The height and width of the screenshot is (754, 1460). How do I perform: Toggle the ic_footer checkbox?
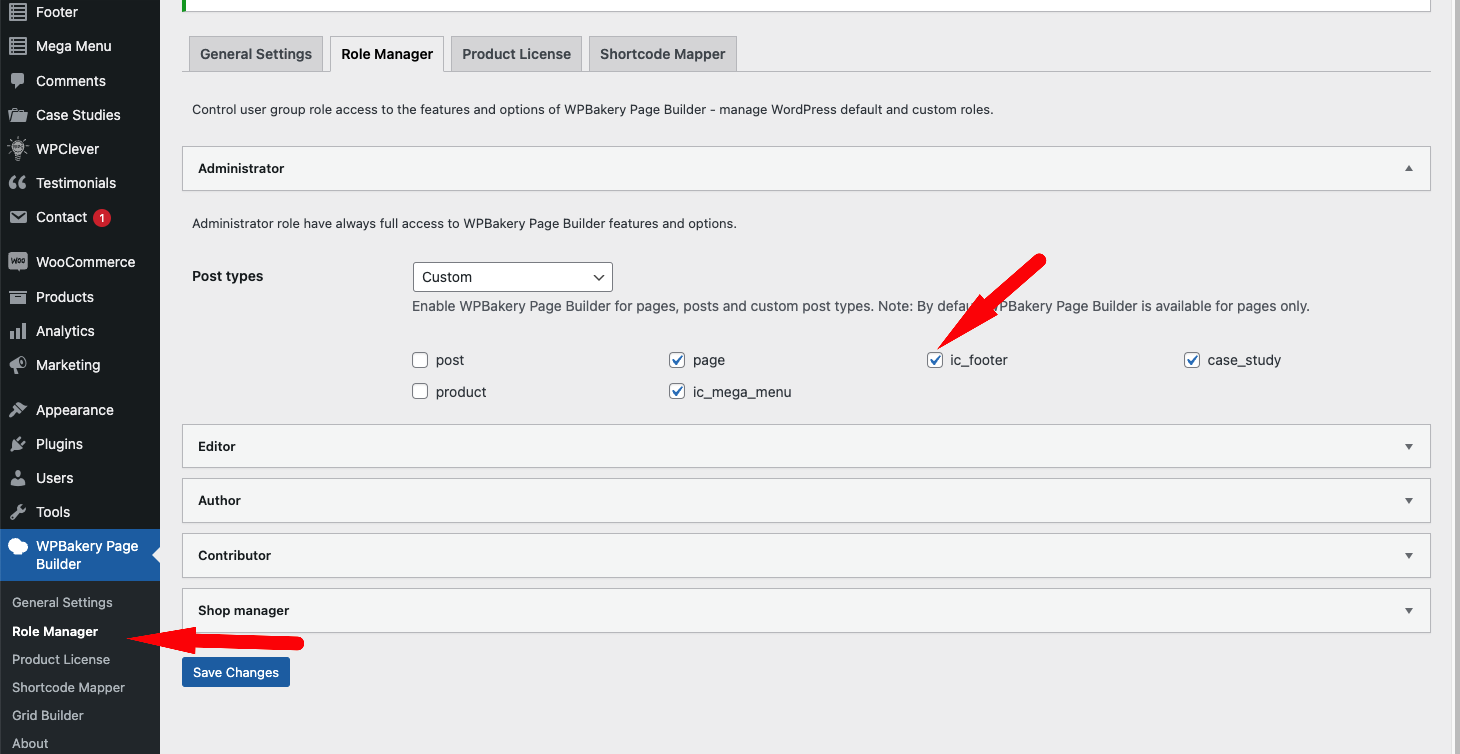point(935,360)
